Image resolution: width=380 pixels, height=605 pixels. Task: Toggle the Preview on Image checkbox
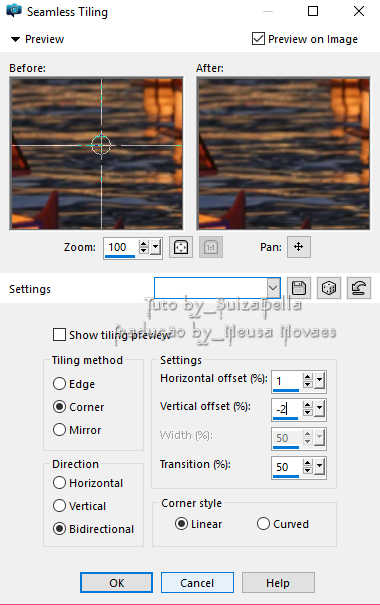tap(258, 39)
